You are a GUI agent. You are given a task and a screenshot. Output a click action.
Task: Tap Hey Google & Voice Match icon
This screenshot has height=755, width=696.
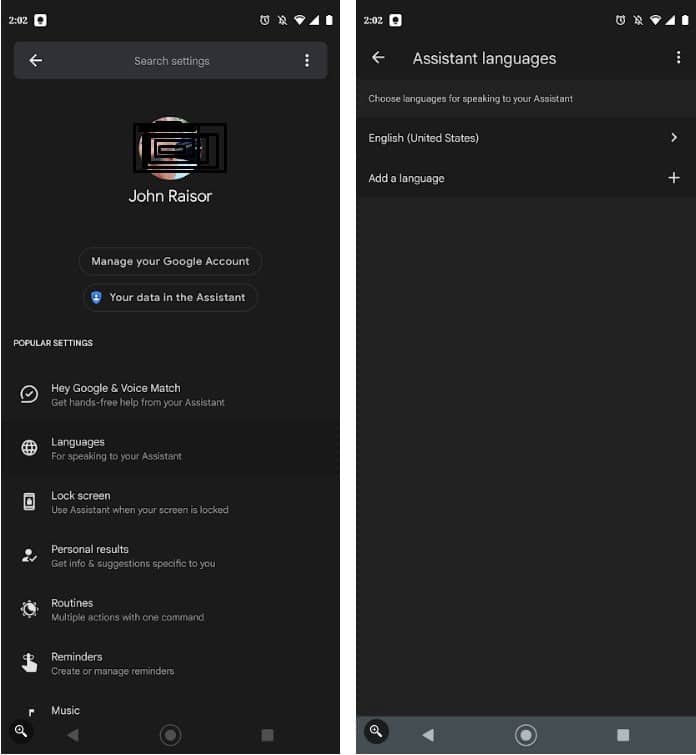(29, 394)
